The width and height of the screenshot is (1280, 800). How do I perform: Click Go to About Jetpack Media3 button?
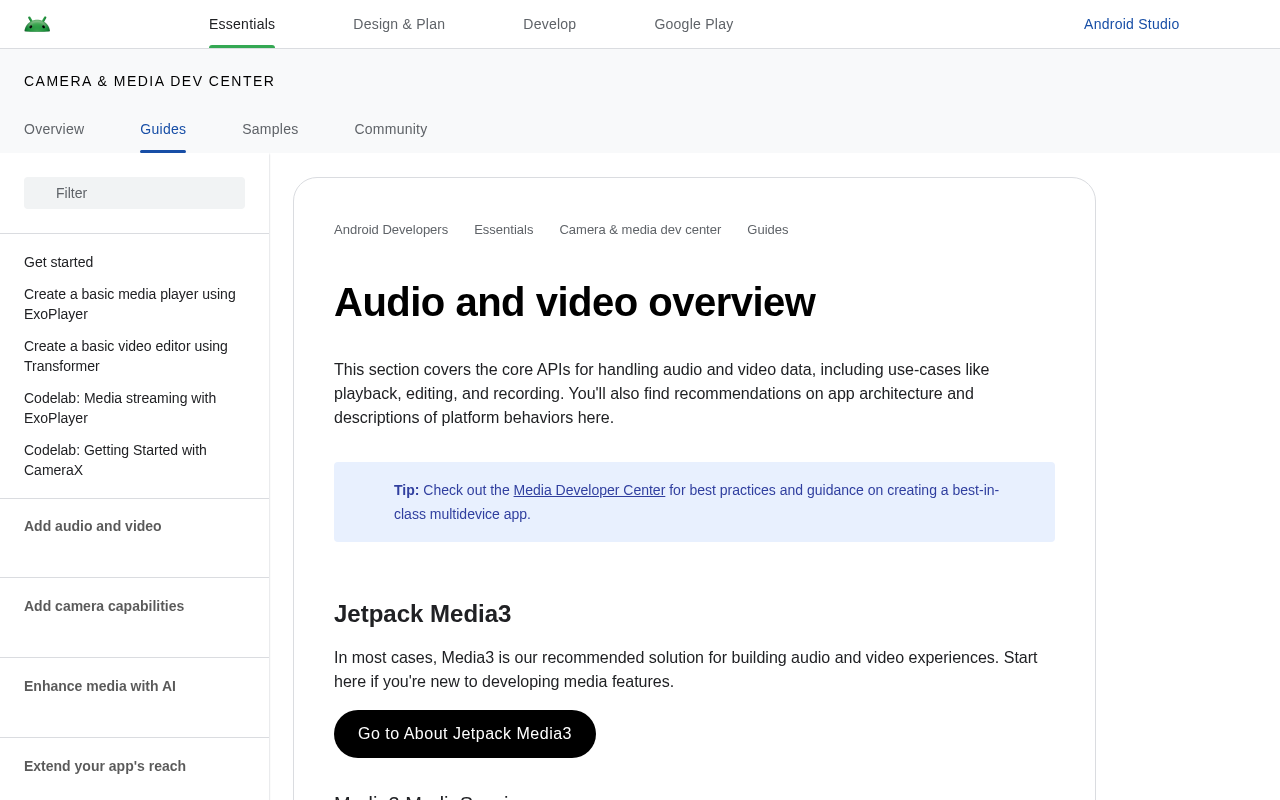pyautogui.click(x=465, y=734)
